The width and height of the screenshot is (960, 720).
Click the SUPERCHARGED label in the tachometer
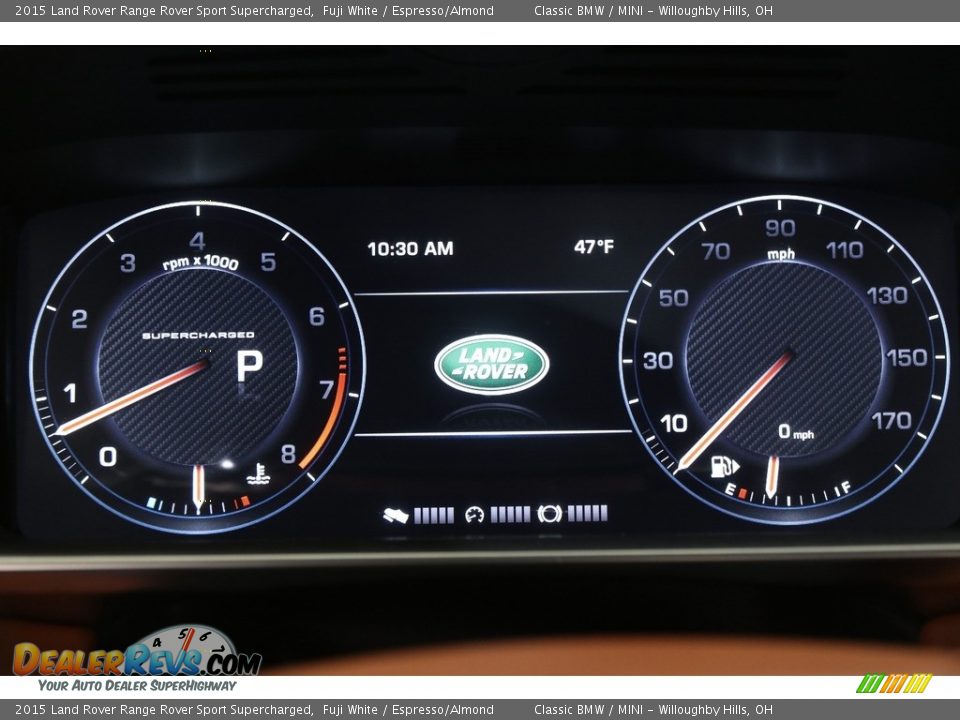tap(198, 335)
